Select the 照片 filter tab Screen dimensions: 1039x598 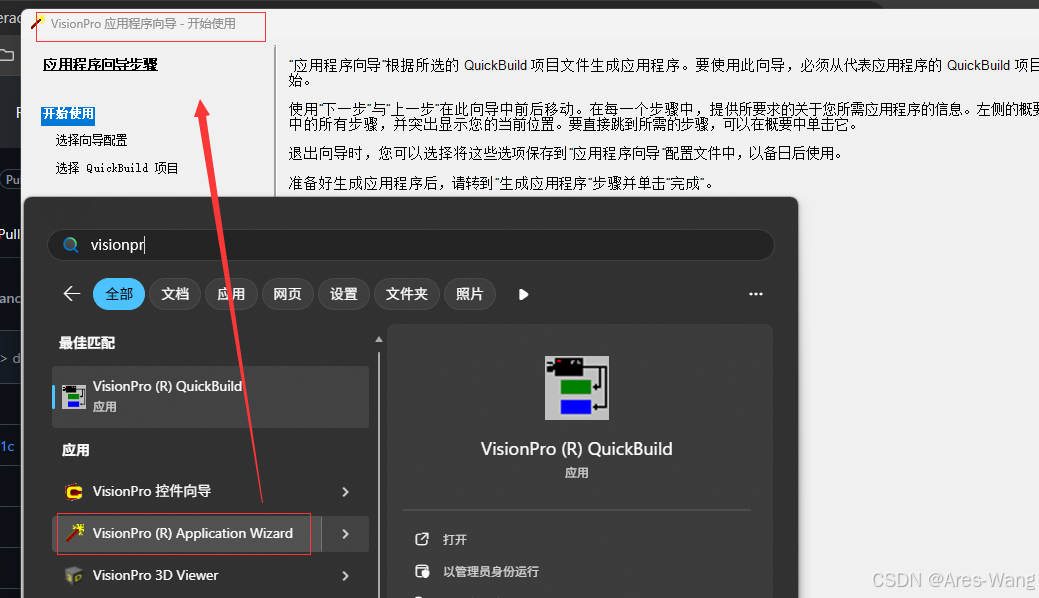coord(469,294)
